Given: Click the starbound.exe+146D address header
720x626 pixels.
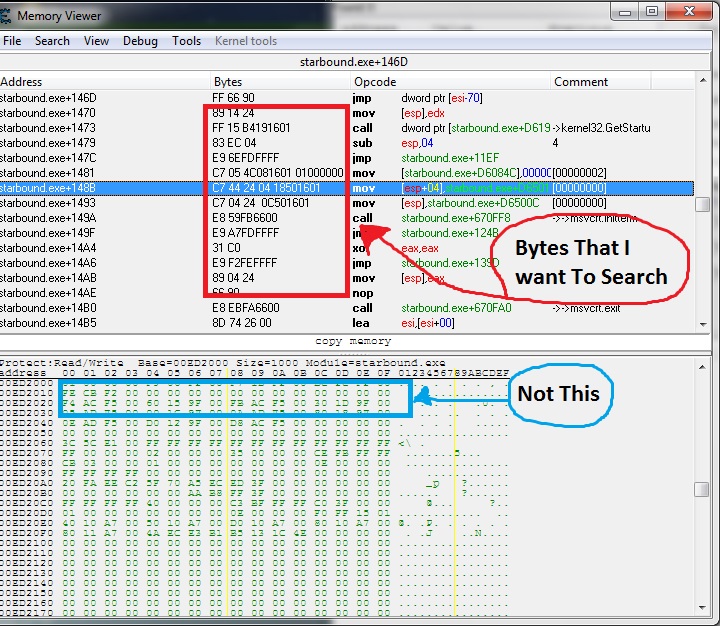Looking at the screenshot, I should coord(354,62).
